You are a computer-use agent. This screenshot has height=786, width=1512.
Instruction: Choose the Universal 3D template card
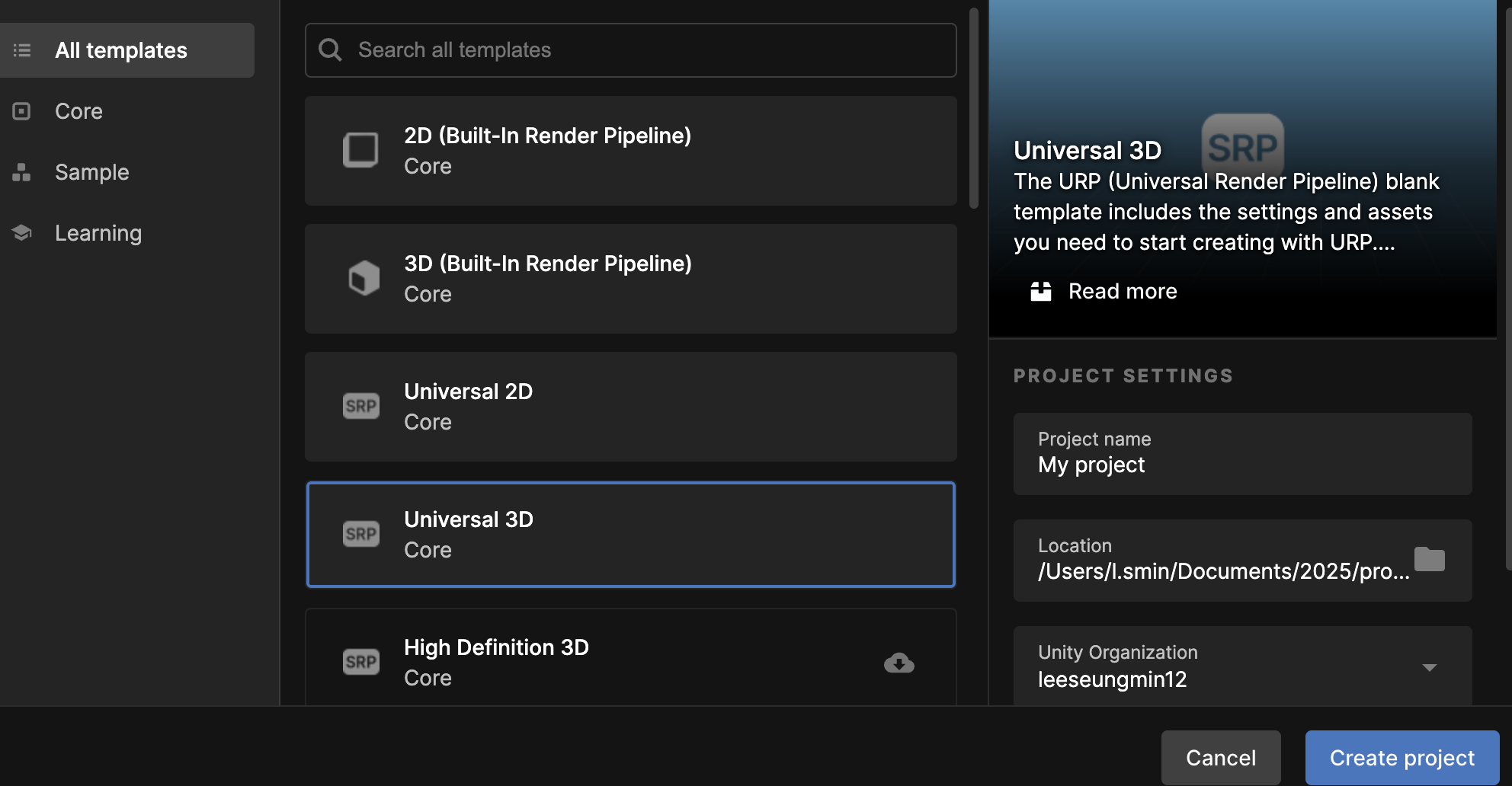(x=631, y=535)
